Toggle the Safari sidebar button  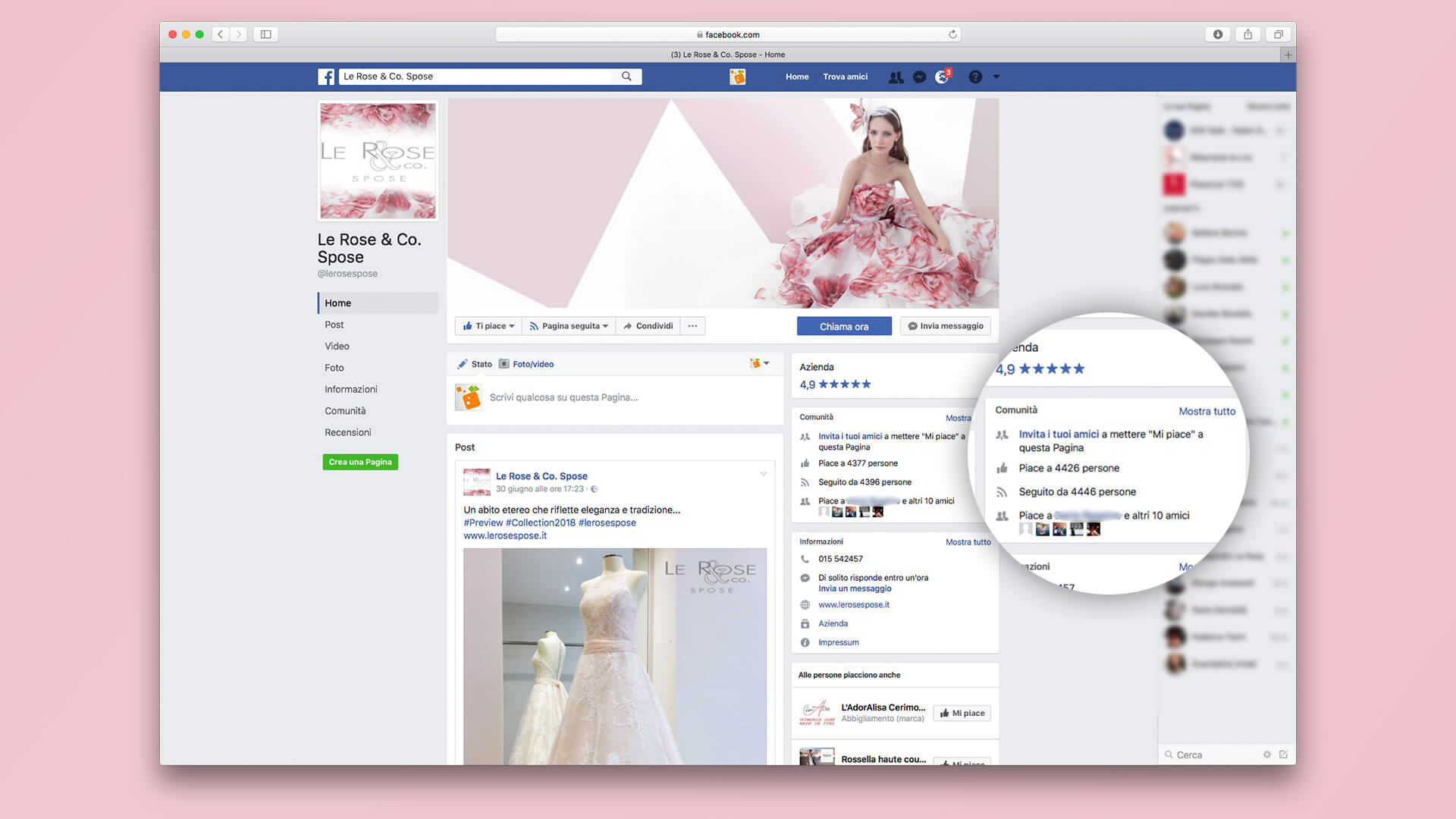[x=266, y=34]
